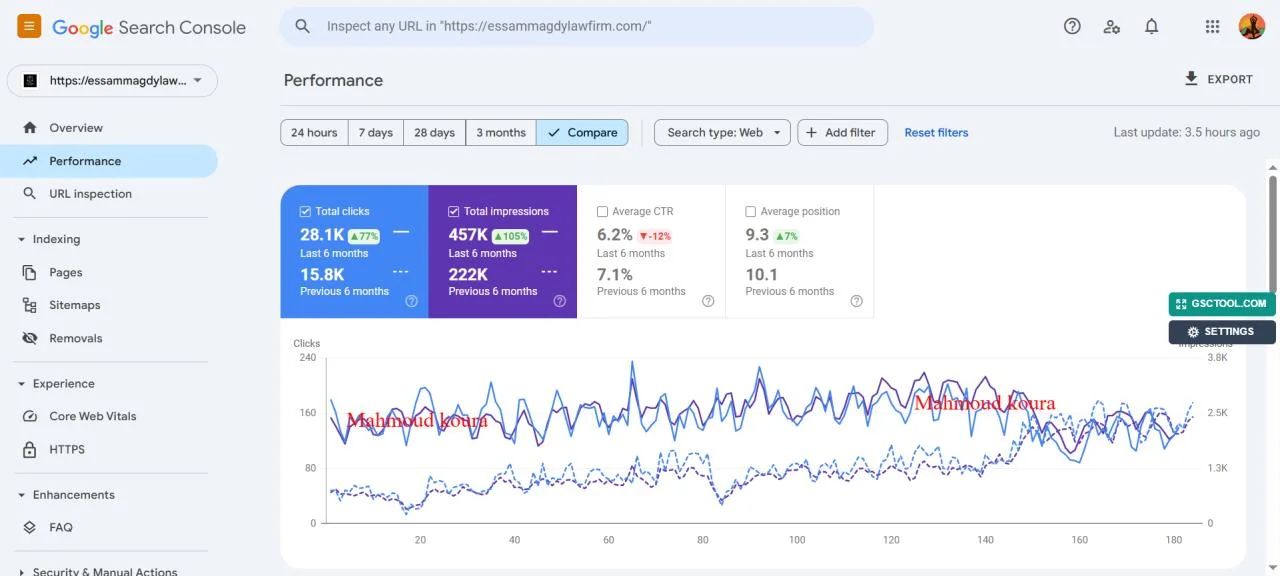Click the URL inspection search field
Screen dimensions: 1280x576
click(x=576, y=27)
